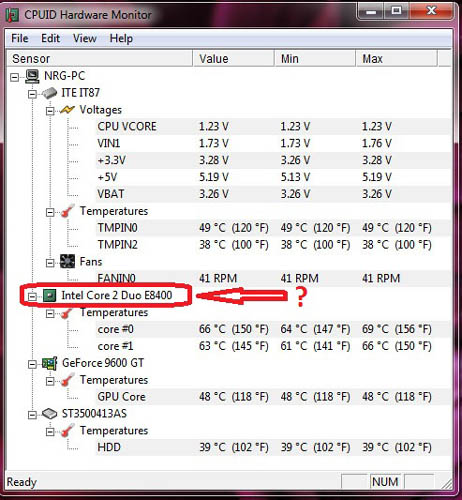Collapse the Voltages group
This screenshot has height=500, width=462.
(x=50, y=111)
